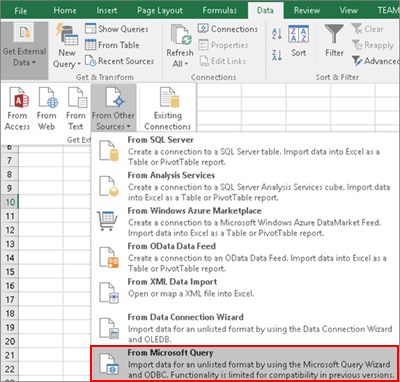Sort descending with the Z to A icon
This screenshot has height=382, width=400.
point(277,55)
